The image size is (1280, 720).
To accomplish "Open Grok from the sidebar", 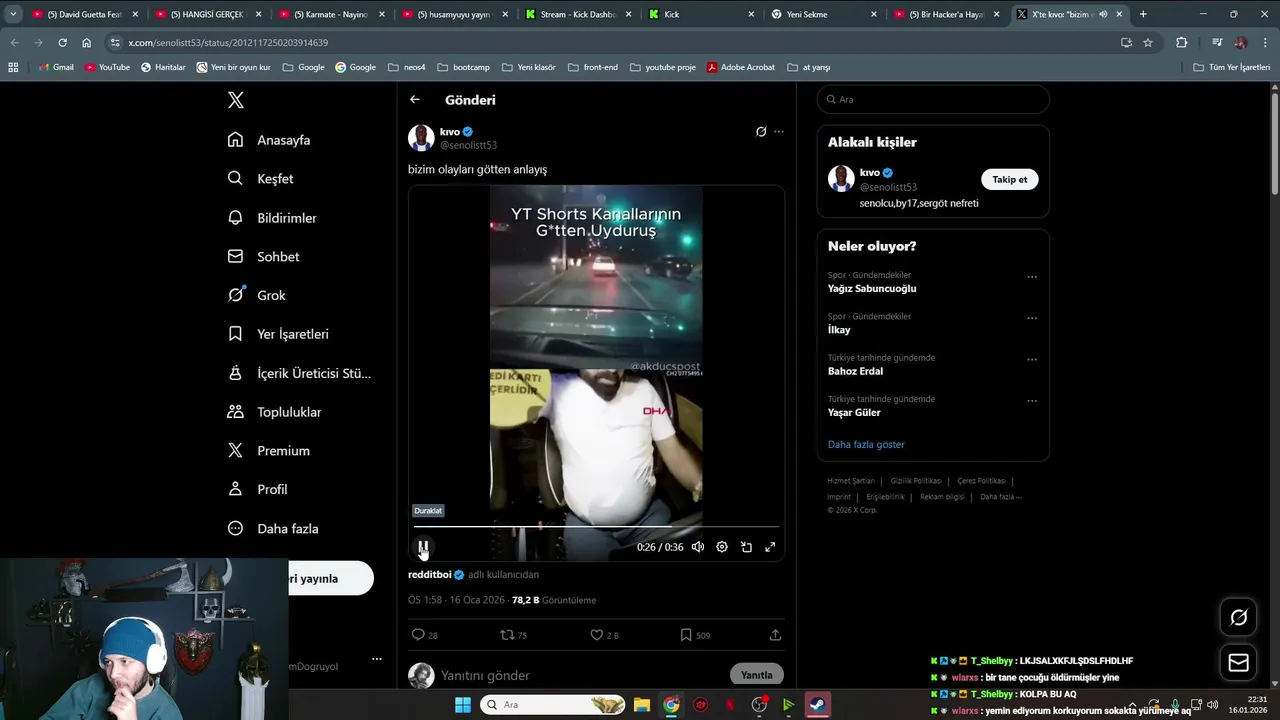I will click(x=256, y=295).
